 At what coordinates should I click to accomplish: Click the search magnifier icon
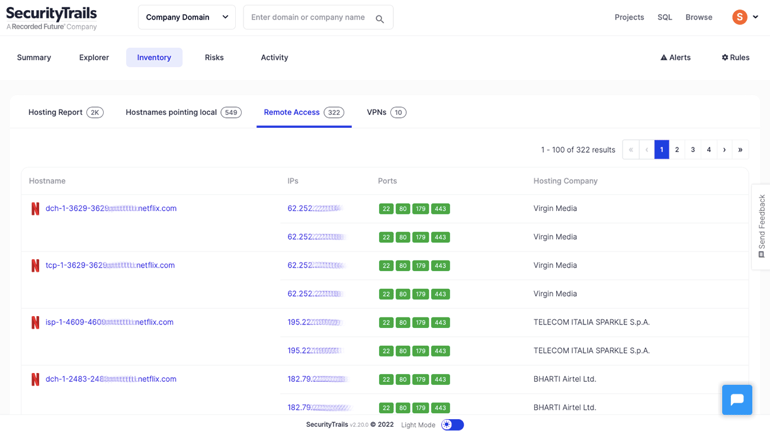pyautogui.click(x=380, y=19)
